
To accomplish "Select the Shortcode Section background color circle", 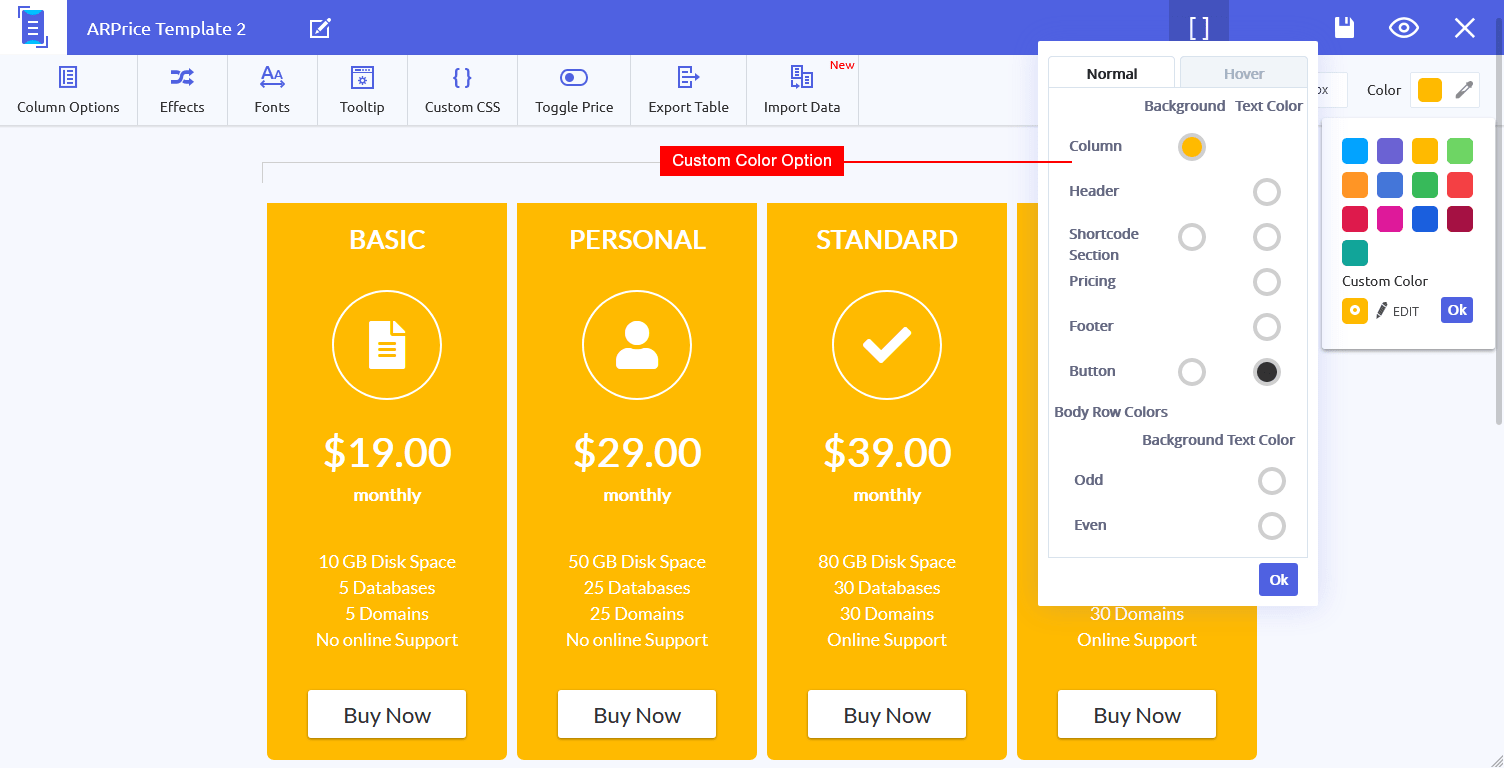I will coord(1191,237).
